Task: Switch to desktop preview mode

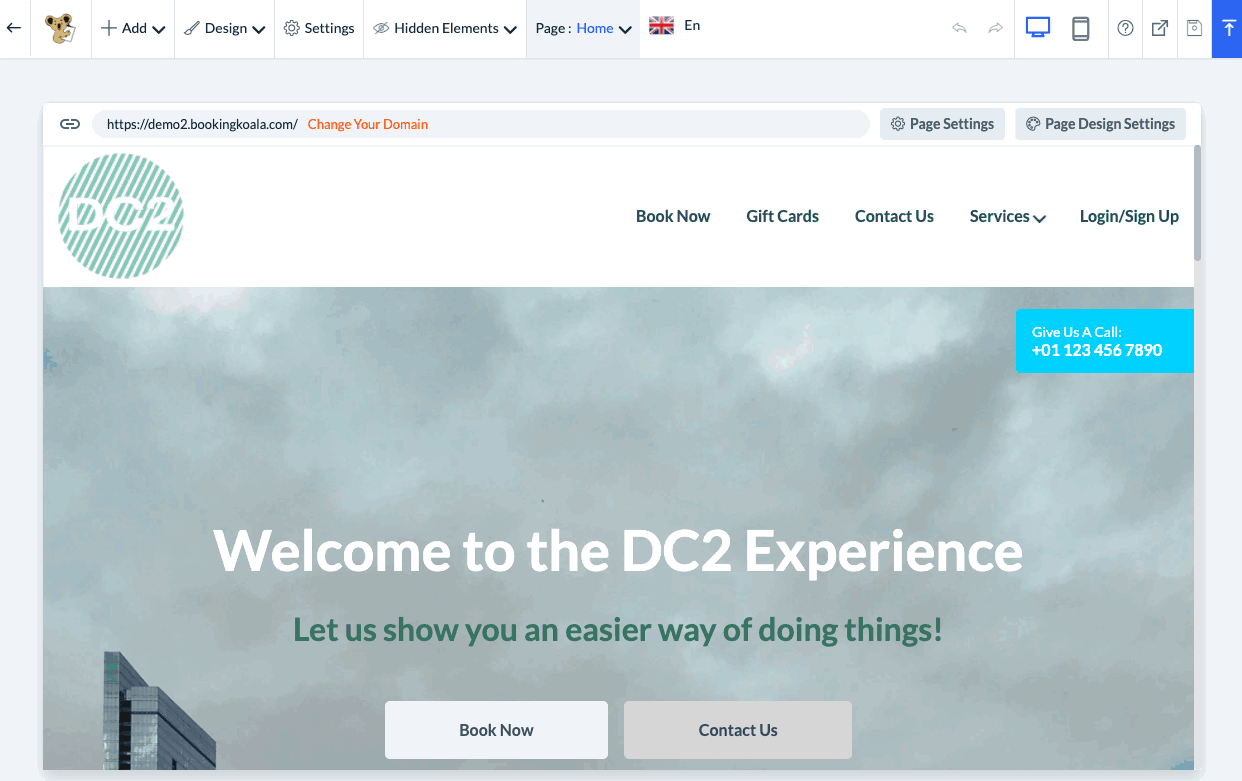Action: [1038, 28]
